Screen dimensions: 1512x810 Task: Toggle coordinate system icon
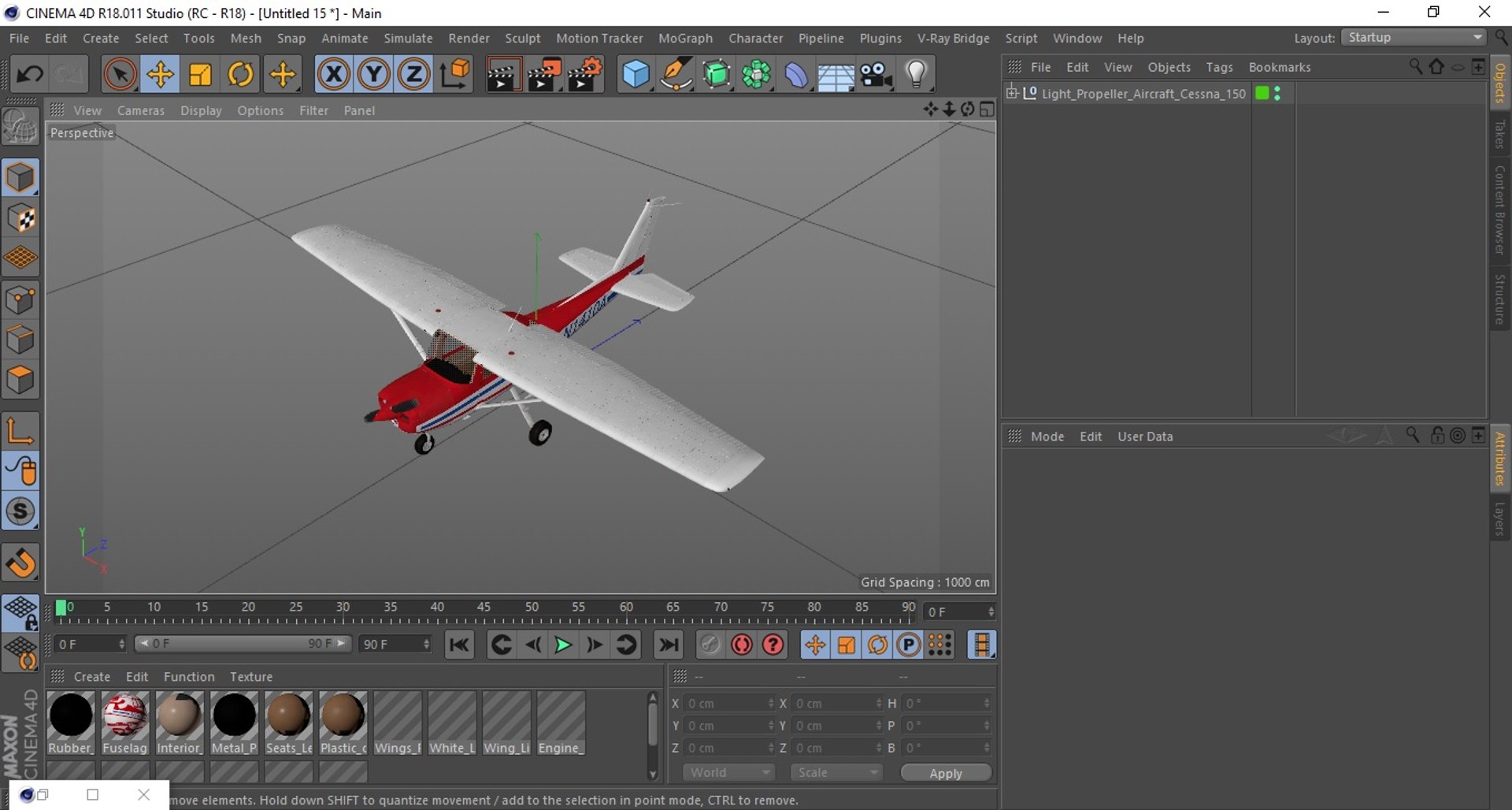point(454,75)
